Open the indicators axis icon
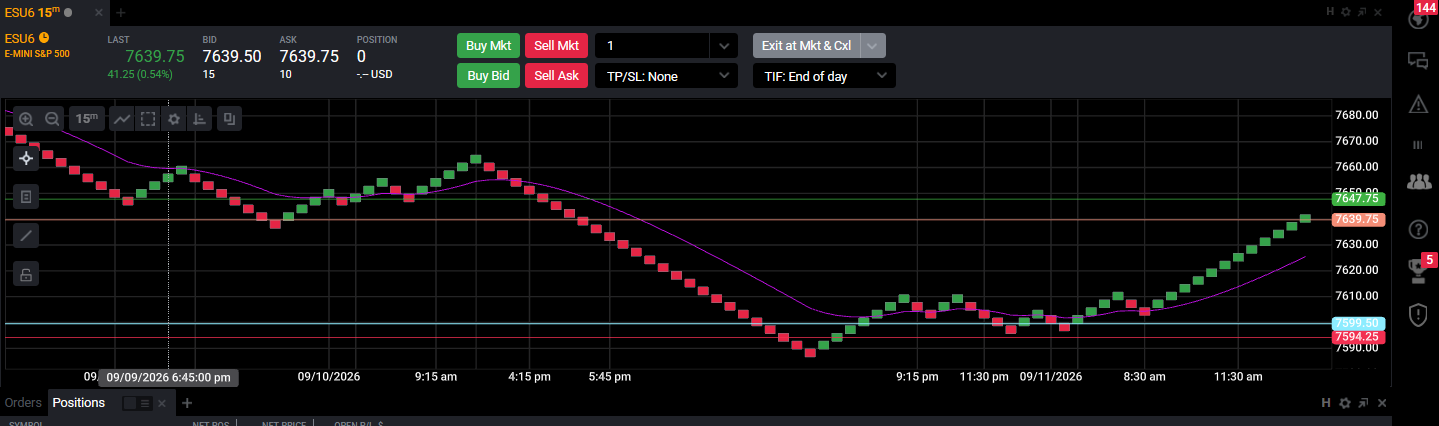 [x=200, y=119]
